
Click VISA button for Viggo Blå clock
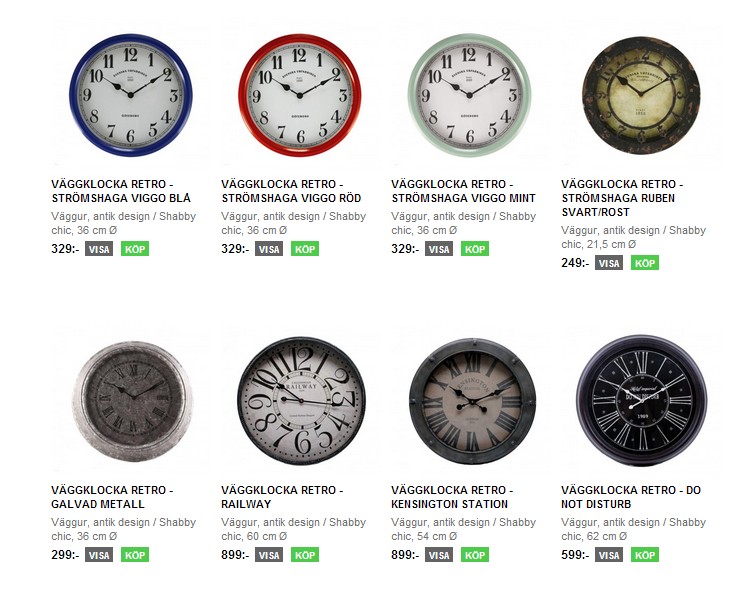click(99, 249)
